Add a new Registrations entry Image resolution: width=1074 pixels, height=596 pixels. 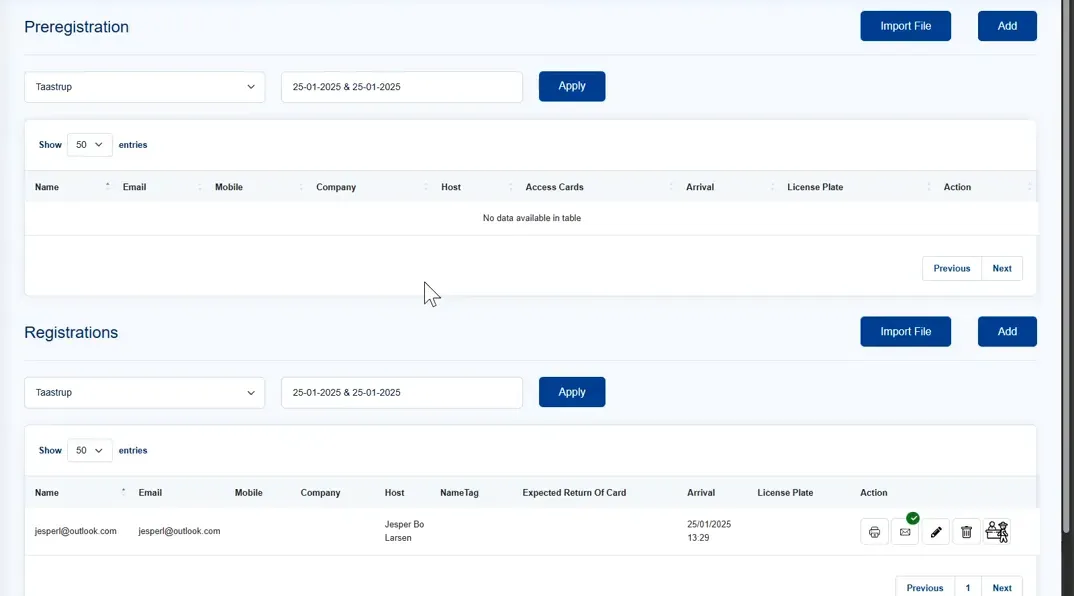[1007, 332]
